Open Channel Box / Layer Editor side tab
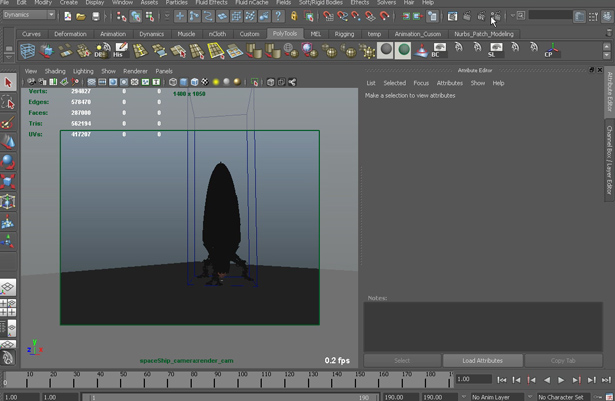The image size is (615, 401). (609, 160)
